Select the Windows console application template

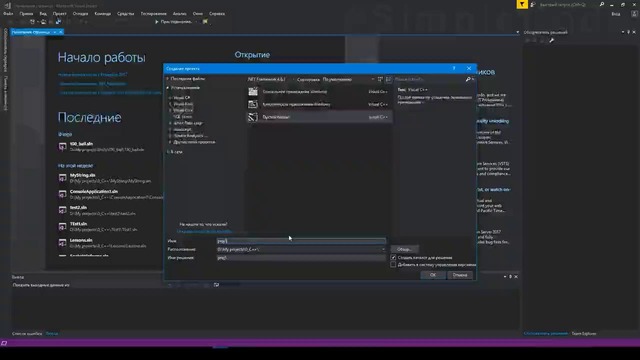[x=319, y=92]
